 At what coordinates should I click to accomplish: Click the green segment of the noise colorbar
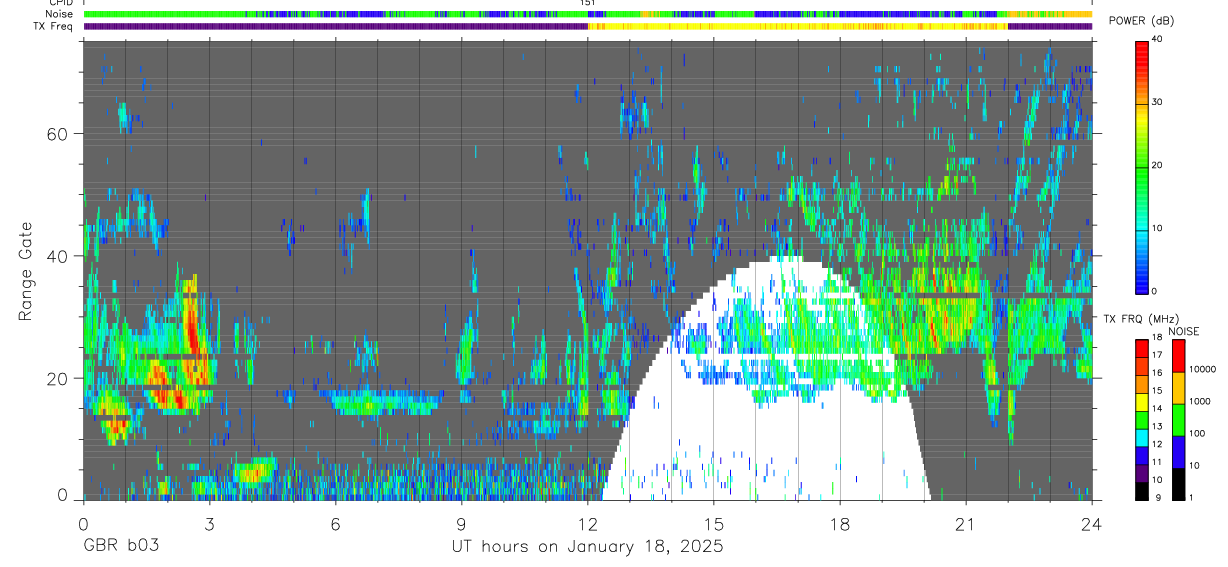[x=1178, y=420]
